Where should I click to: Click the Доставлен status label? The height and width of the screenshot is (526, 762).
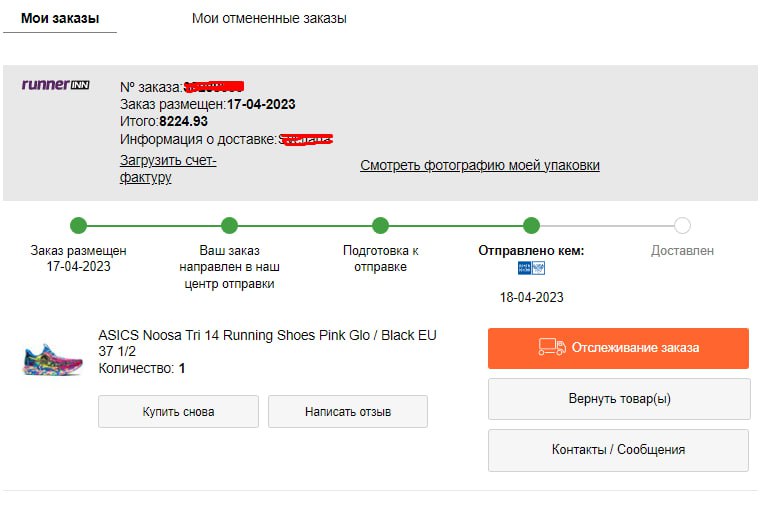682,251
